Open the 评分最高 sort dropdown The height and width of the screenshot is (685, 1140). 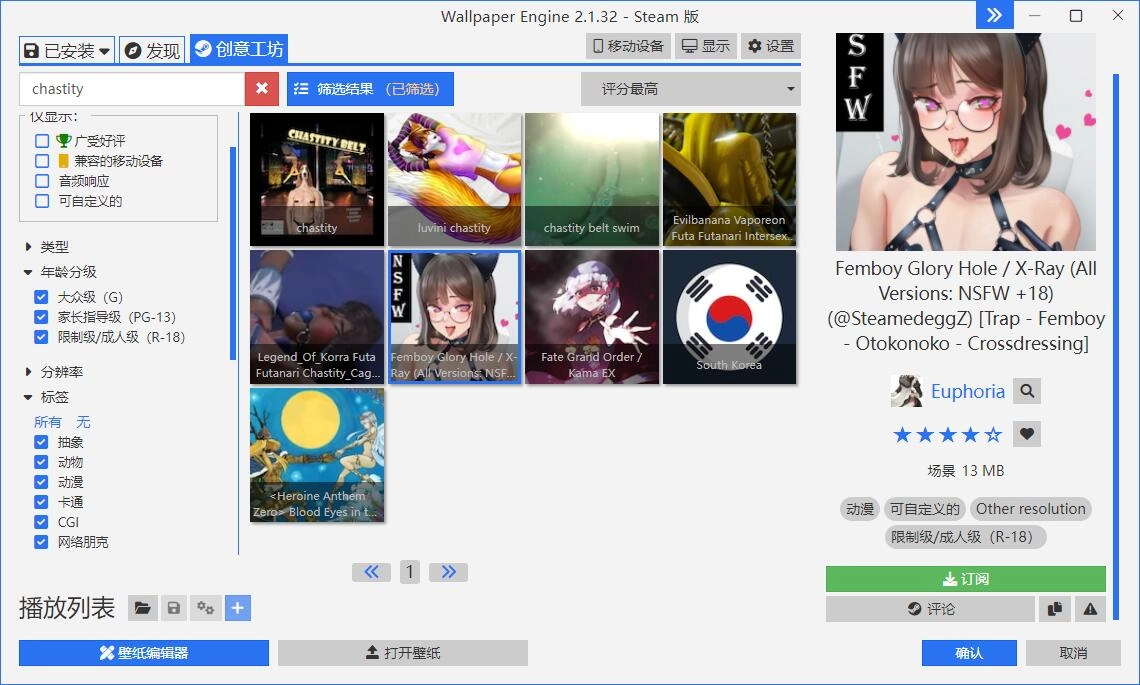(691, 89)
